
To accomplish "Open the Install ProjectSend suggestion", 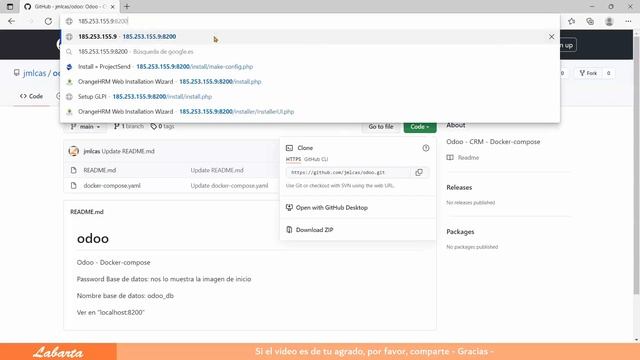I will [310, 67].
